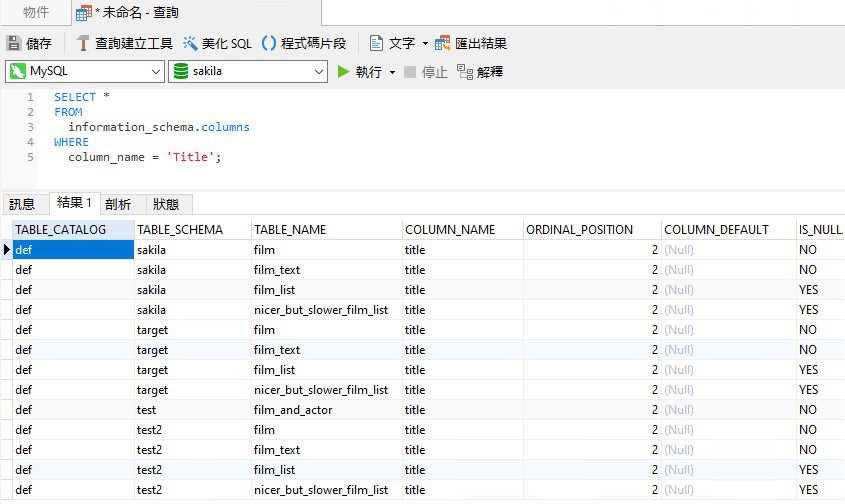Select the highlighted def cell in first row
The height and width of the screenshot is (504, 845).
point(73,250)
